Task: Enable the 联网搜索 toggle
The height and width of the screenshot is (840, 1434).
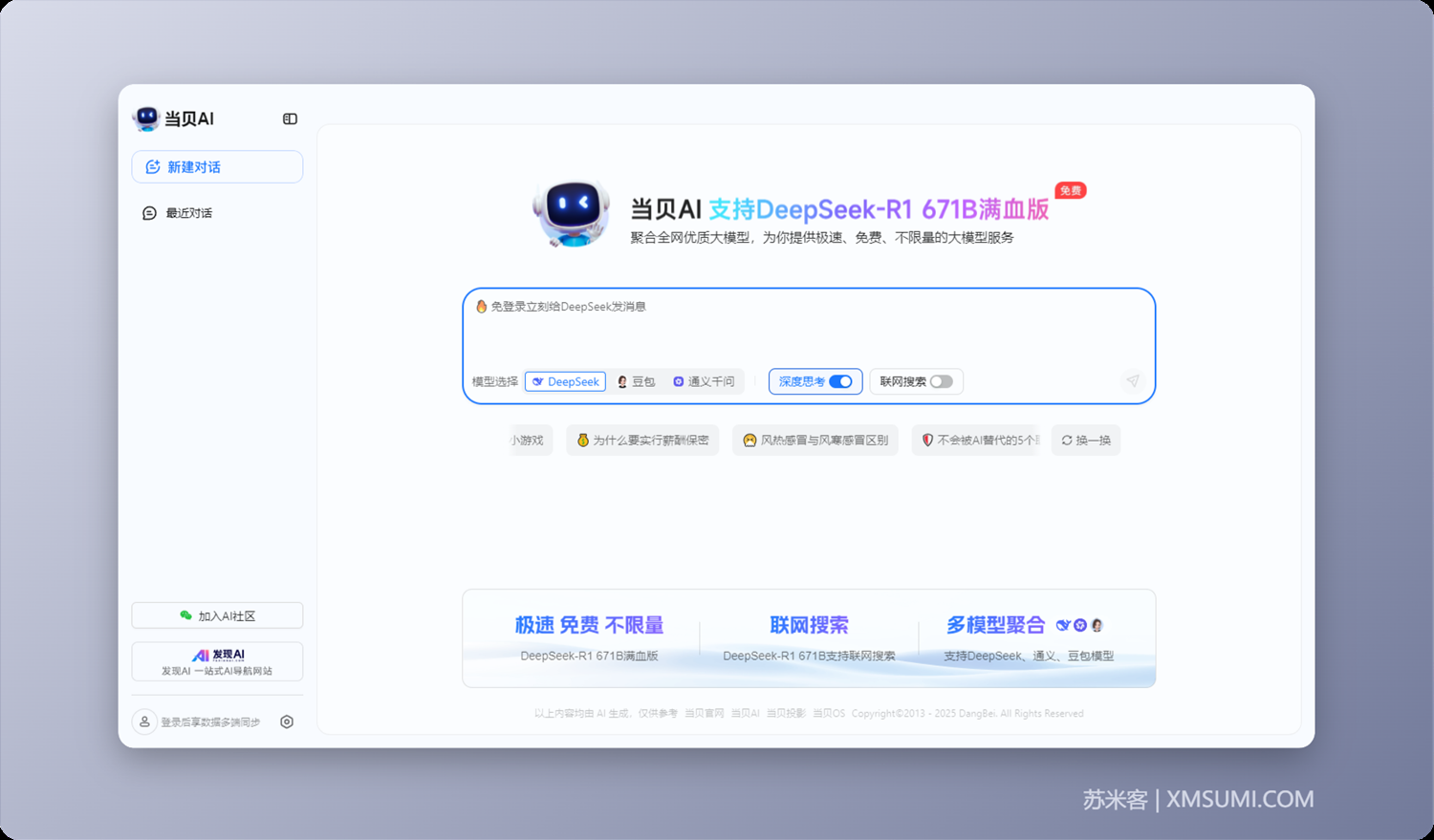Action: click(x=942, y=381)
